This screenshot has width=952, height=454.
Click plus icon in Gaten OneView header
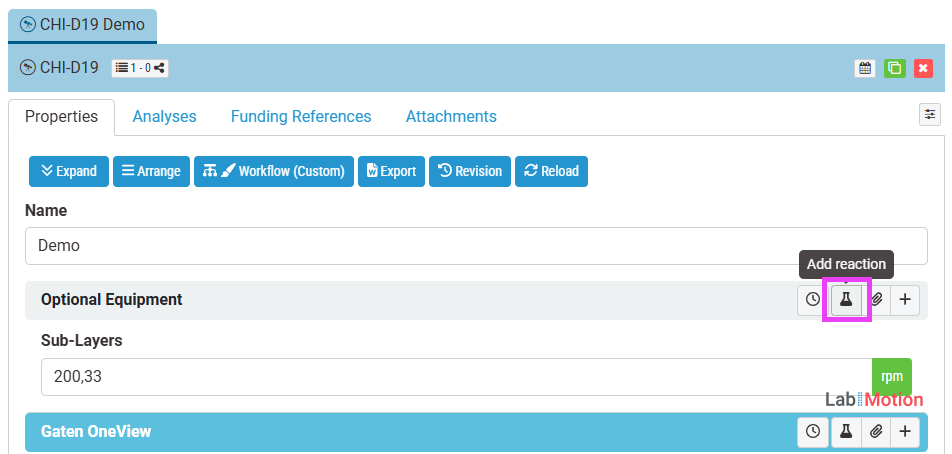[x=905, y=431]
